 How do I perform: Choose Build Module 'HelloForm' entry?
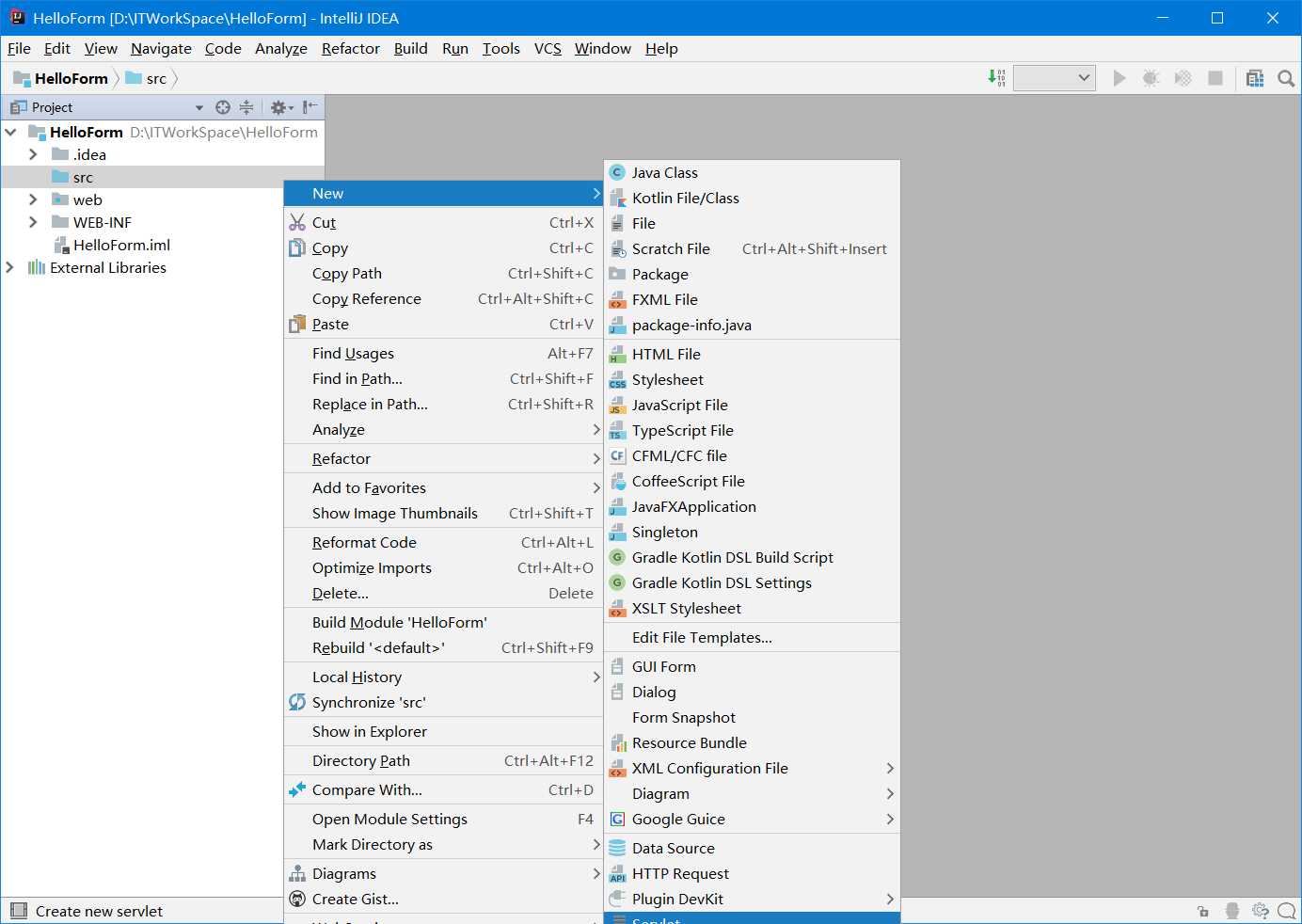click(x=443, y=622)
